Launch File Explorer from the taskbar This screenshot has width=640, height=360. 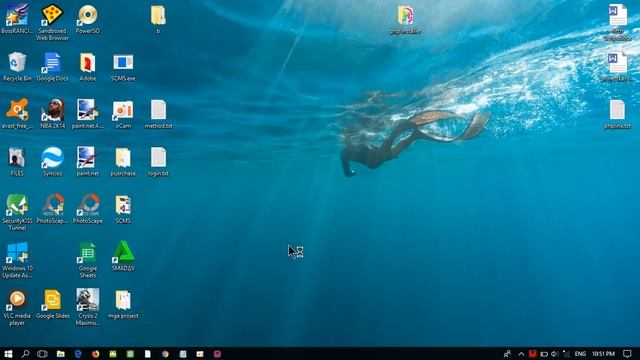pyautogui.click(x=60, y=353)
